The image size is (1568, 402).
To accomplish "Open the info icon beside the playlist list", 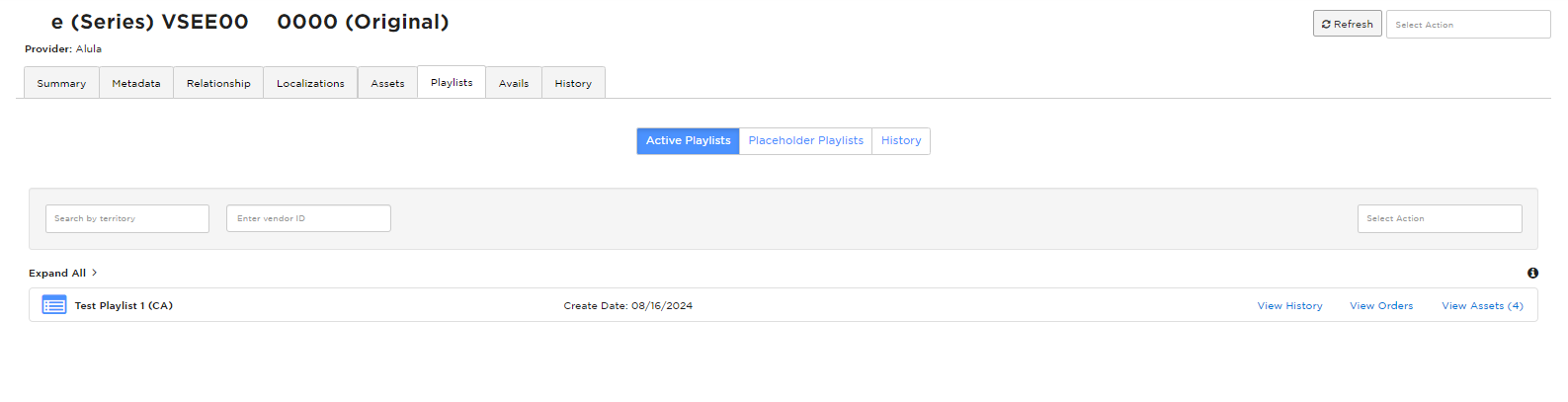I will (1532, 273).
